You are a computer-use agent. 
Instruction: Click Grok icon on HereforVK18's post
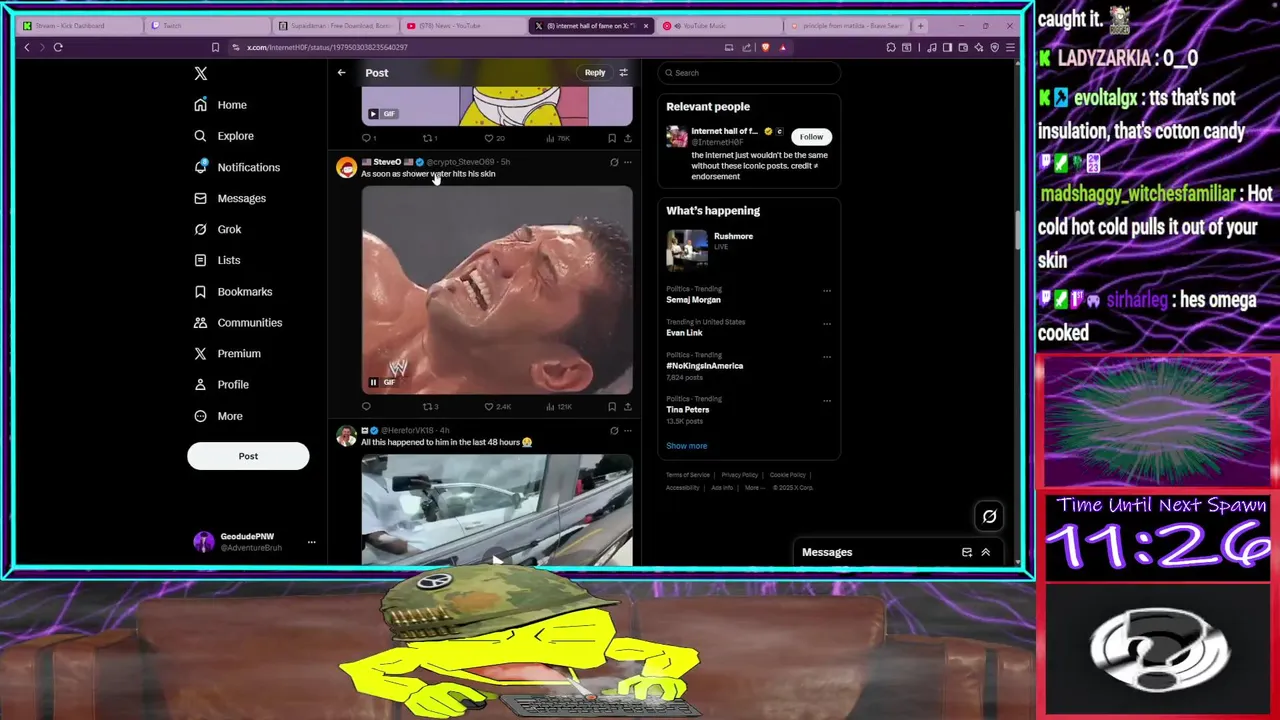(x=614, y=431)
